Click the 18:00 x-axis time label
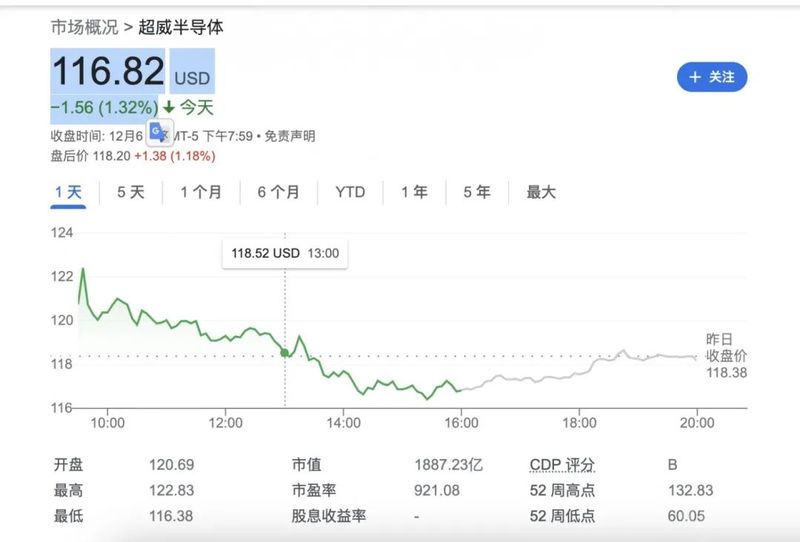Screen dimensions: 800x542 click(579, 423)
